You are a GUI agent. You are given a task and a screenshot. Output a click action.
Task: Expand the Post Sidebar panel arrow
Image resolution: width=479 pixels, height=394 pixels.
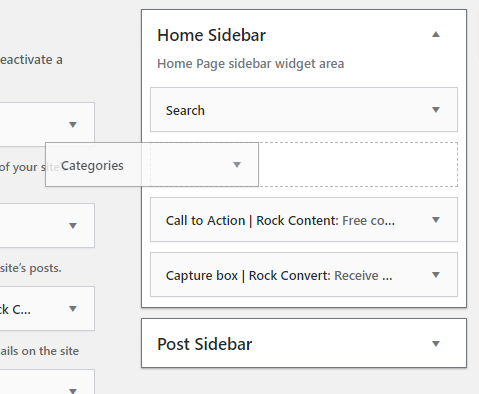(436, 344)
